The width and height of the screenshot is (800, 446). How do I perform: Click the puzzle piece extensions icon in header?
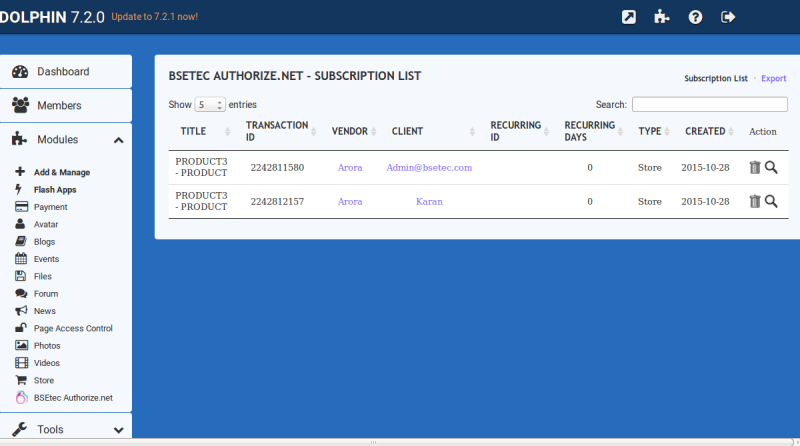tap(662, 17)
